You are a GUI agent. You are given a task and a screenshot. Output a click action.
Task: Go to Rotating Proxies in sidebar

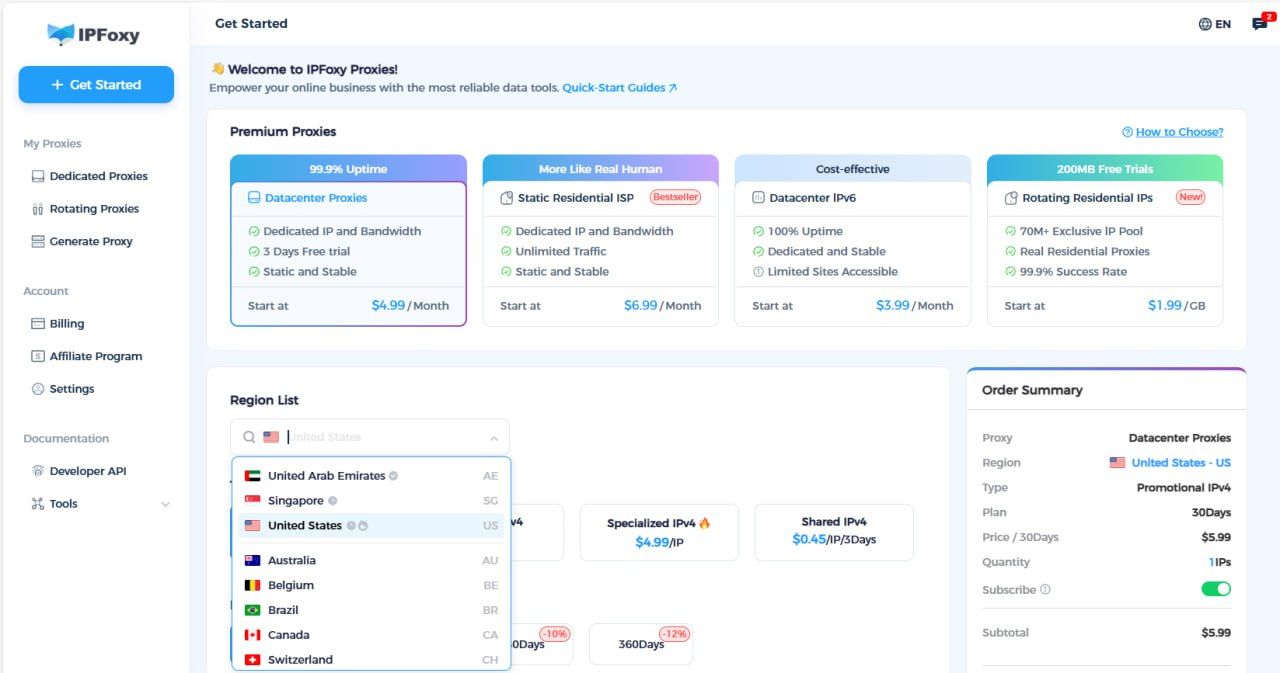tap(94, 209)
